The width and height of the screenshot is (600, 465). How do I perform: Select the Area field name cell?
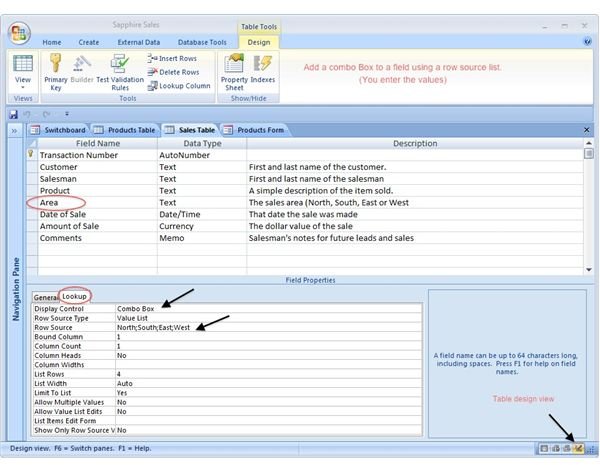coord(98,202)
